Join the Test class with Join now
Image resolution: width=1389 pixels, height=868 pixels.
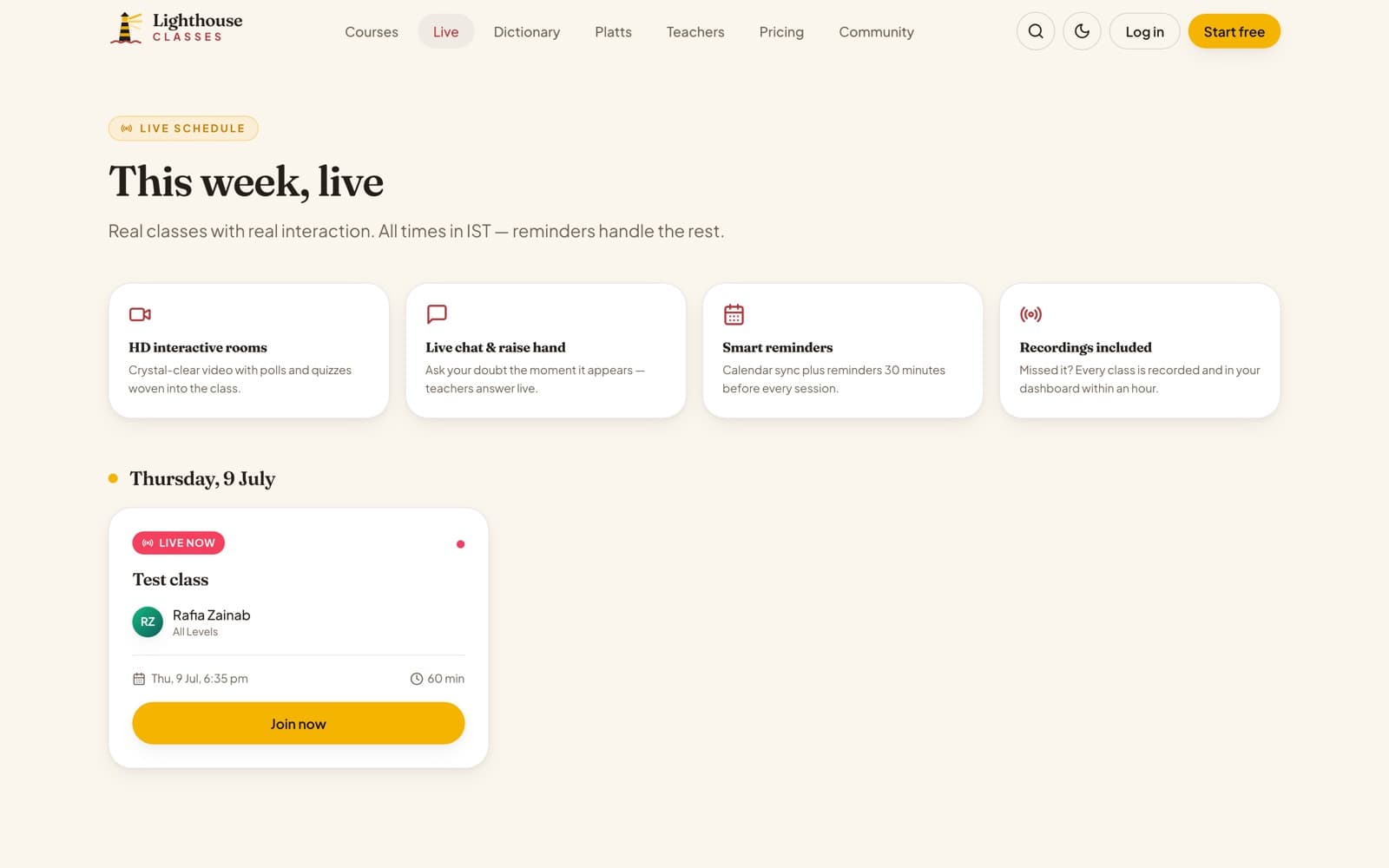[298, 723]
